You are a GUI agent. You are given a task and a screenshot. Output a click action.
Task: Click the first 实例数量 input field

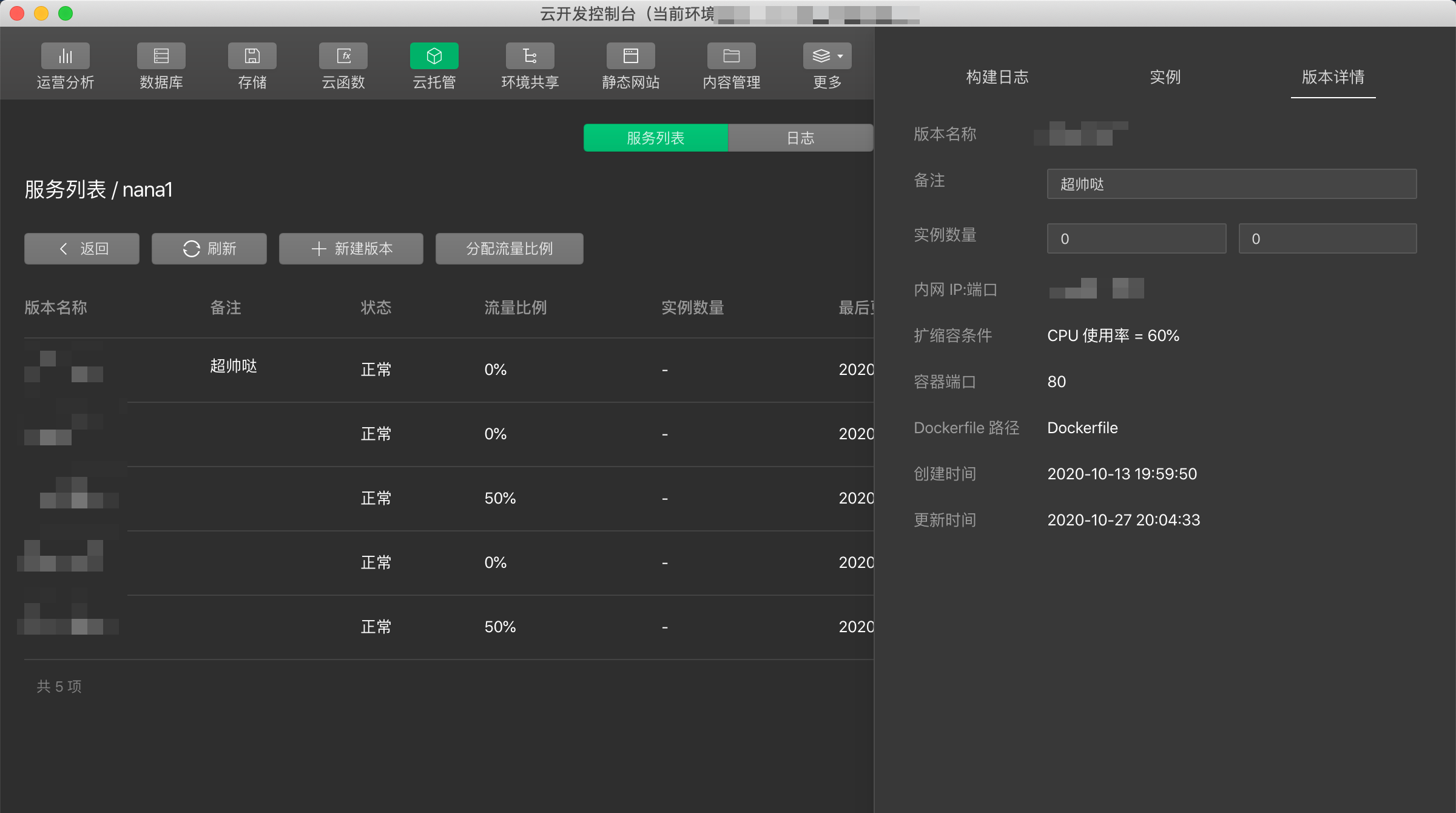(1136, 238)
